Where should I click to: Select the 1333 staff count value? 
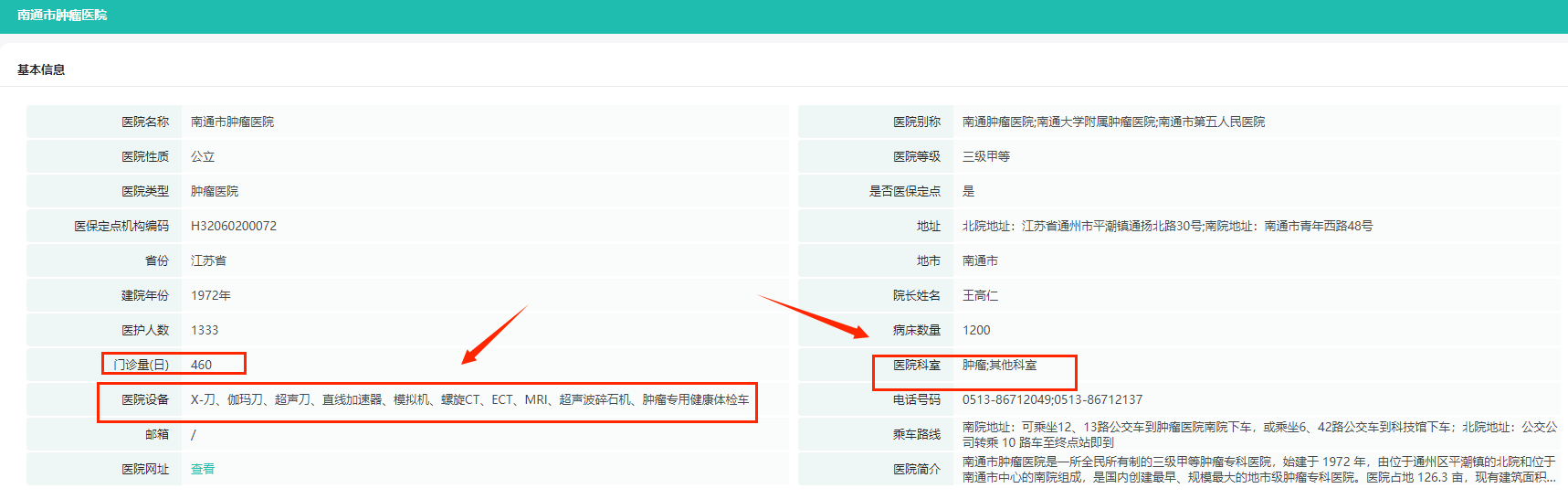[205, 330]
